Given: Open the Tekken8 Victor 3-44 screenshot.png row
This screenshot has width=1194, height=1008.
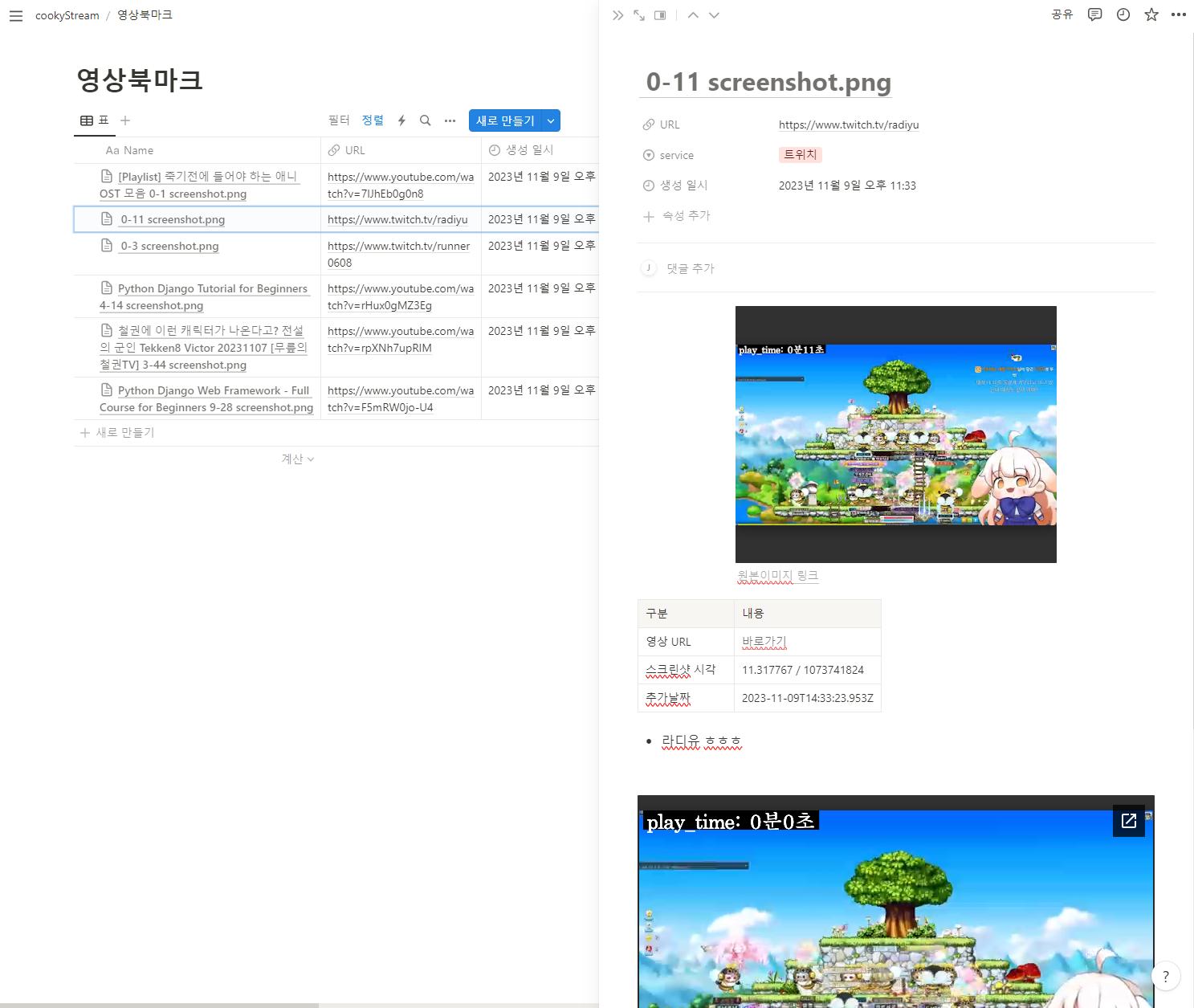Looking at the screenshot, I should point(203,348).
